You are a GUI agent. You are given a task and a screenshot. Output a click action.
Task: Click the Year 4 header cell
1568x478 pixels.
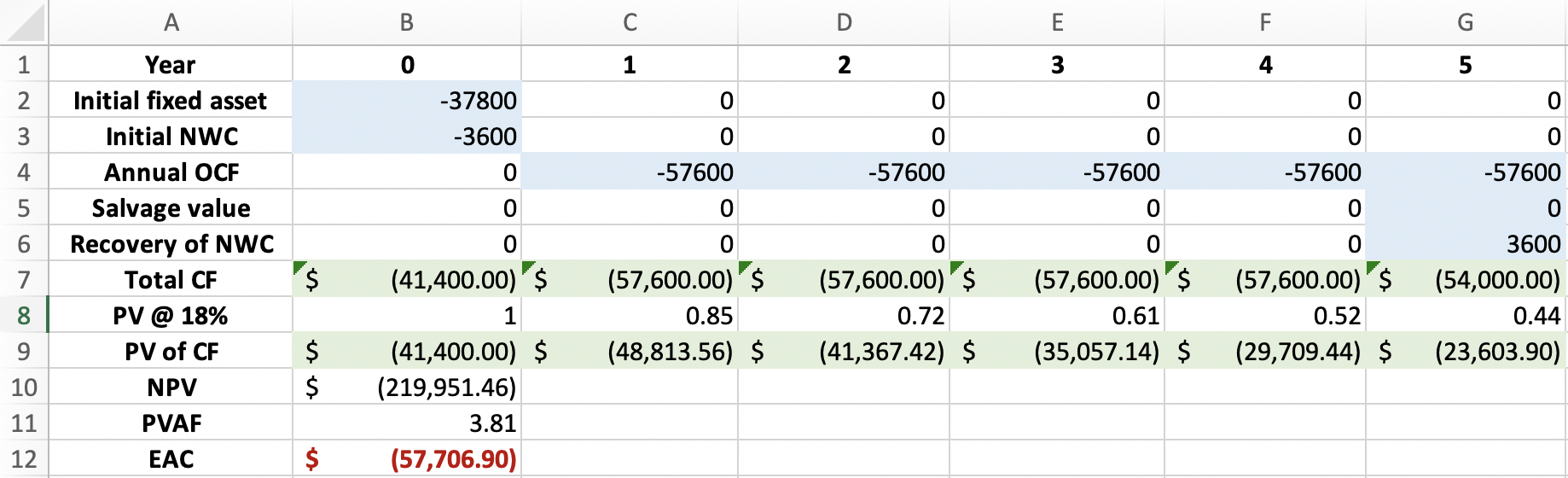pos(1265,64)
